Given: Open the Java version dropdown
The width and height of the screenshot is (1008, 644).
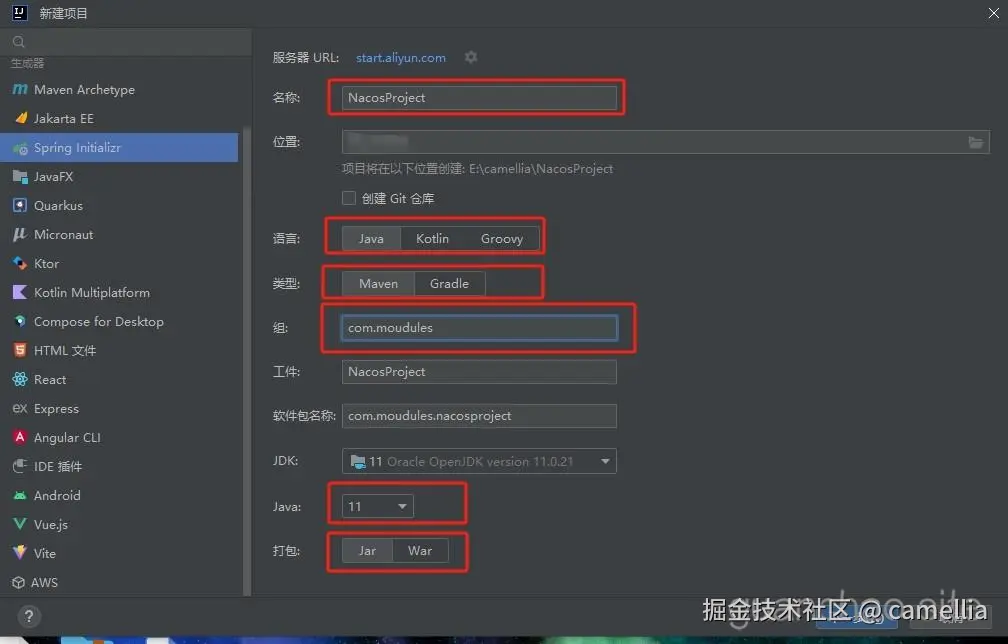Looking at the screenshot, I should 377,506.
